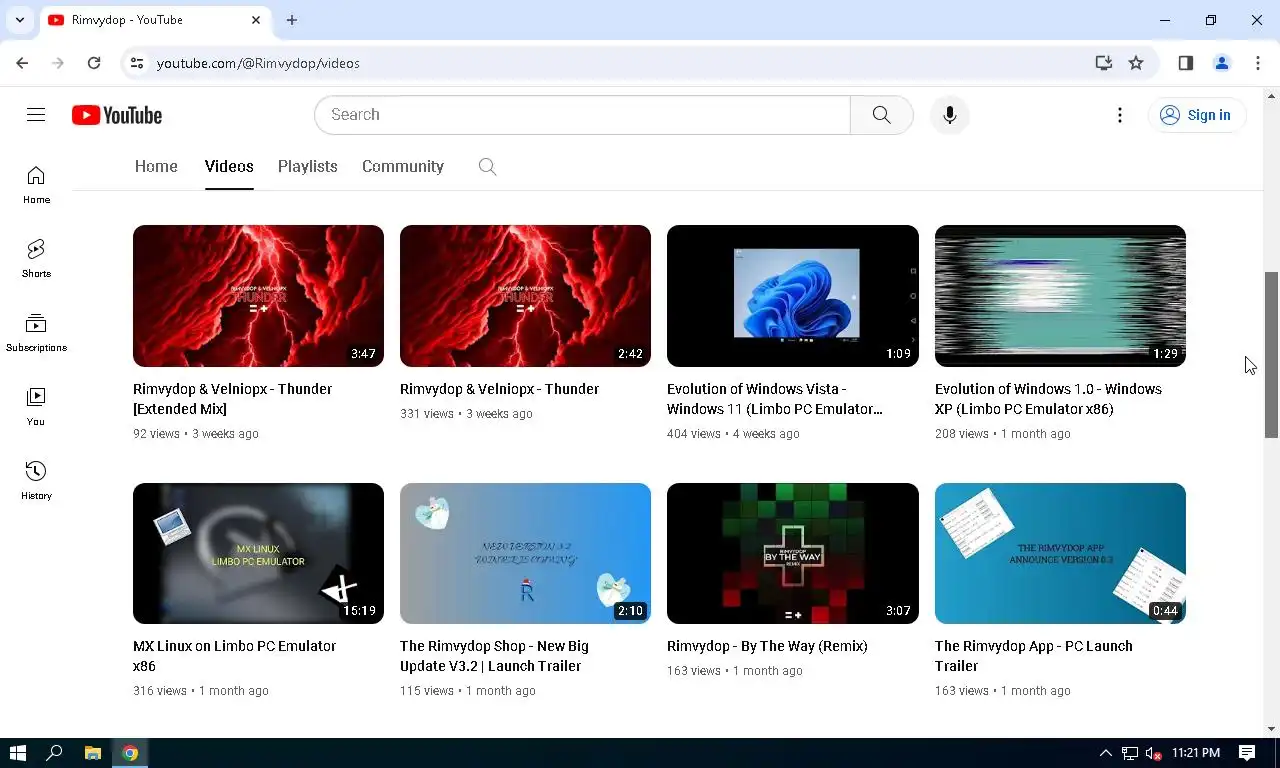Click the address bar URL

click(x=258, y=63)
